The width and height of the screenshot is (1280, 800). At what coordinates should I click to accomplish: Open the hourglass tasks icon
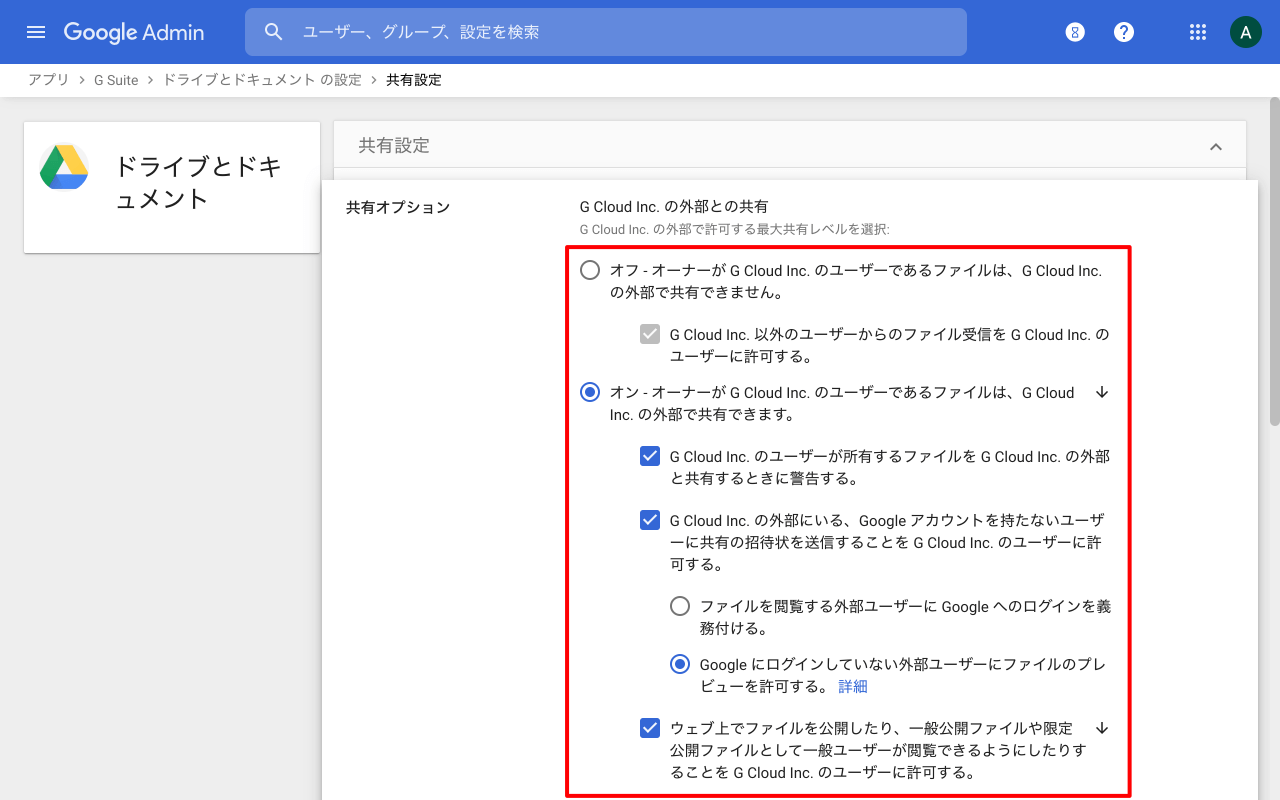pos(1075,32)
